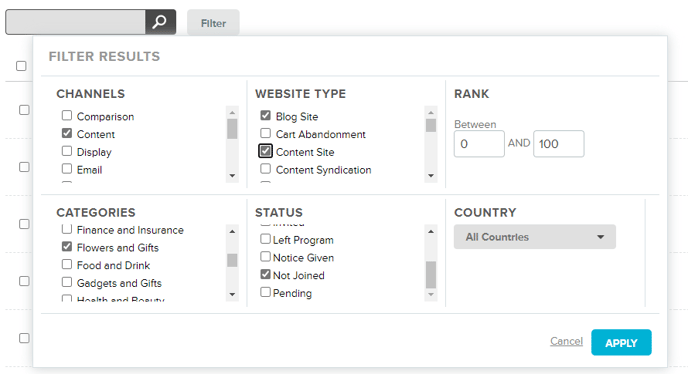Toggle the Content Site checkbox
Screen dimensions: 688x374
pos(265,151)
